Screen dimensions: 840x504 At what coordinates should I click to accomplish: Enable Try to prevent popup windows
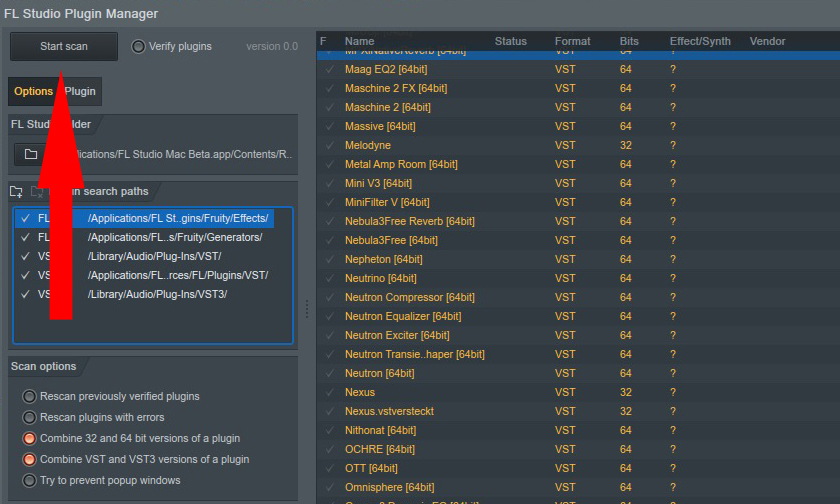(29, 480)
